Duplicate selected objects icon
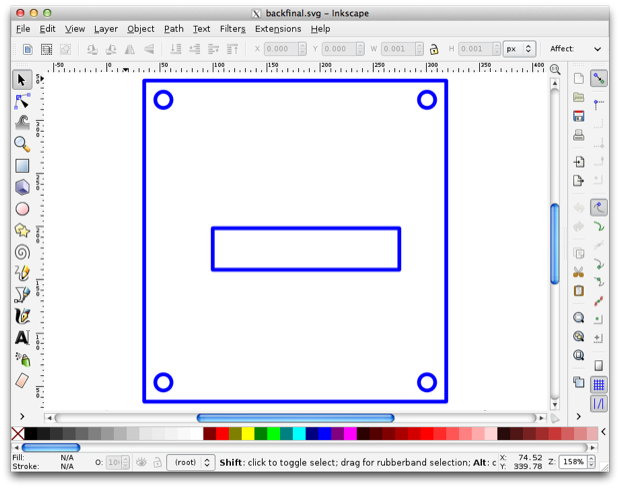 coord(578,382)
